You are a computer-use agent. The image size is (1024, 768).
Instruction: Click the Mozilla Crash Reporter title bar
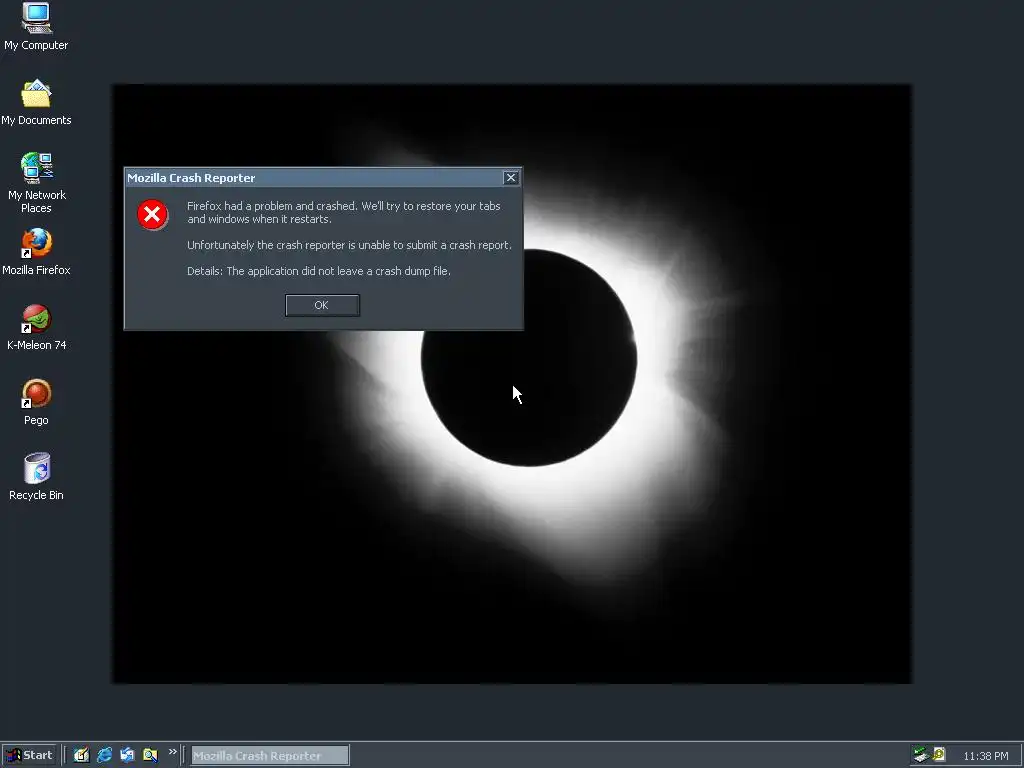(313, 178)
